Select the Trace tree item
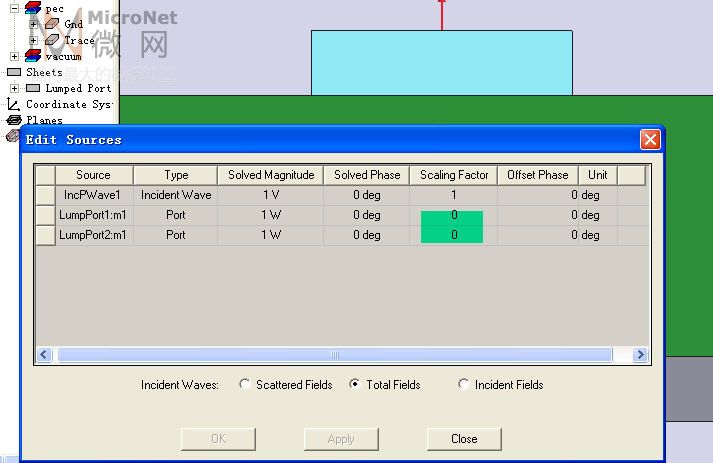This screenshot has height=463, width=713. point(79,40)
